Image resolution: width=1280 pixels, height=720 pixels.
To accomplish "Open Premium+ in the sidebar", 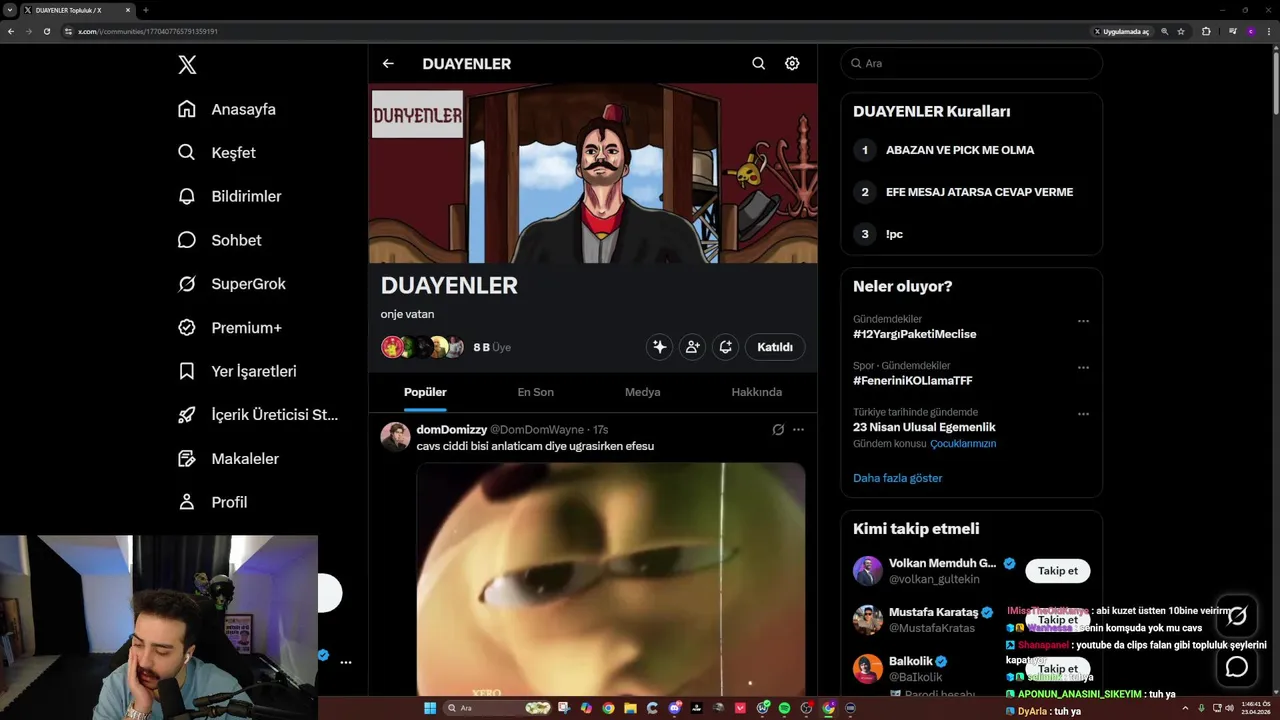I will click(229, 328).
